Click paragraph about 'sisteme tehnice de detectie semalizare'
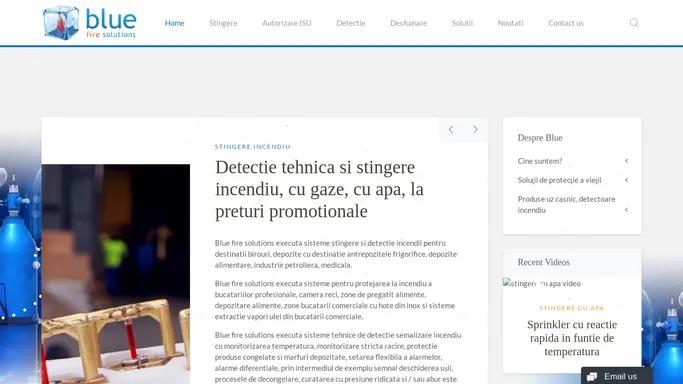Image resolution: width=683 pixels, height=384 pixels. (x=338, y=357)
